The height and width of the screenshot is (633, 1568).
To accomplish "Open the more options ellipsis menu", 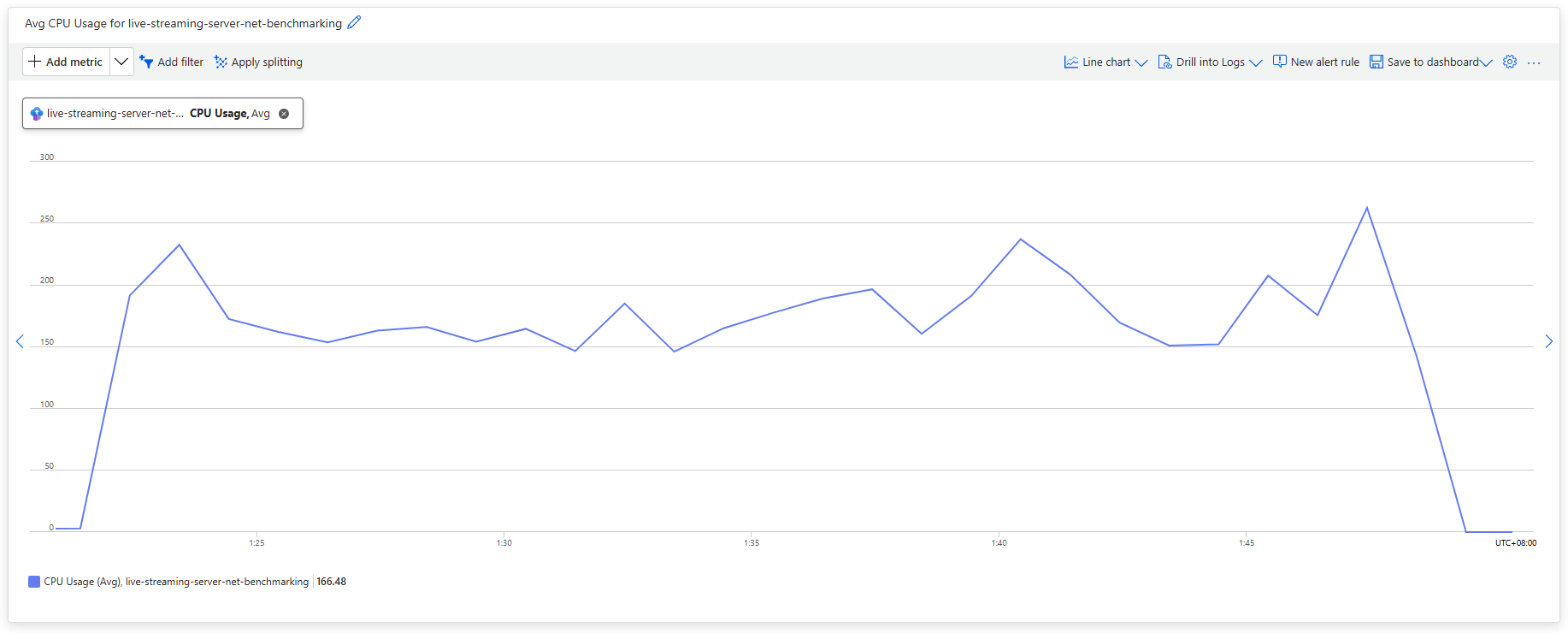I will [x=1534, y=62].
